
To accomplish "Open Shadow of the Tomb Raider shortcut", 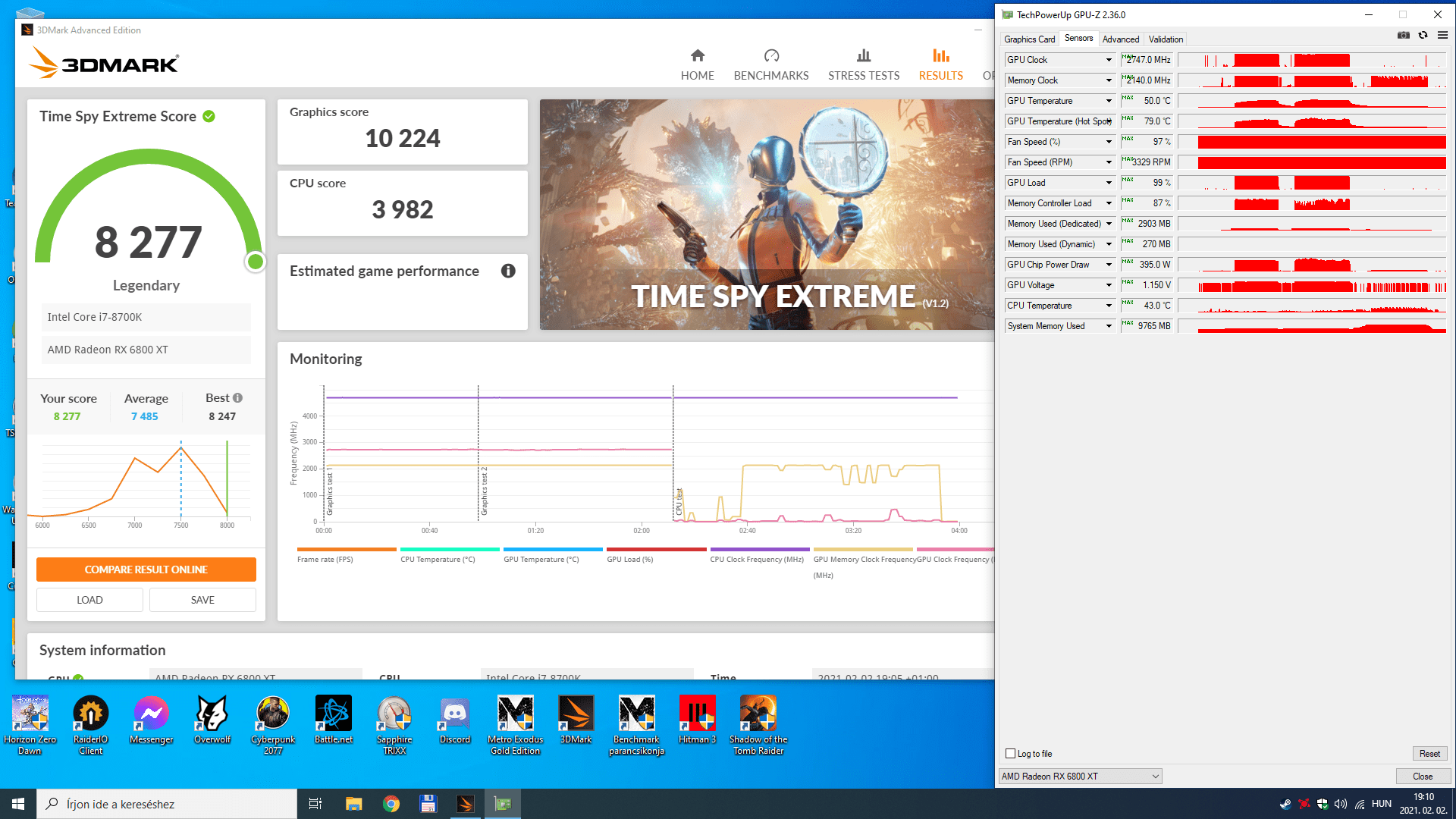I will (x=758, y=726).
